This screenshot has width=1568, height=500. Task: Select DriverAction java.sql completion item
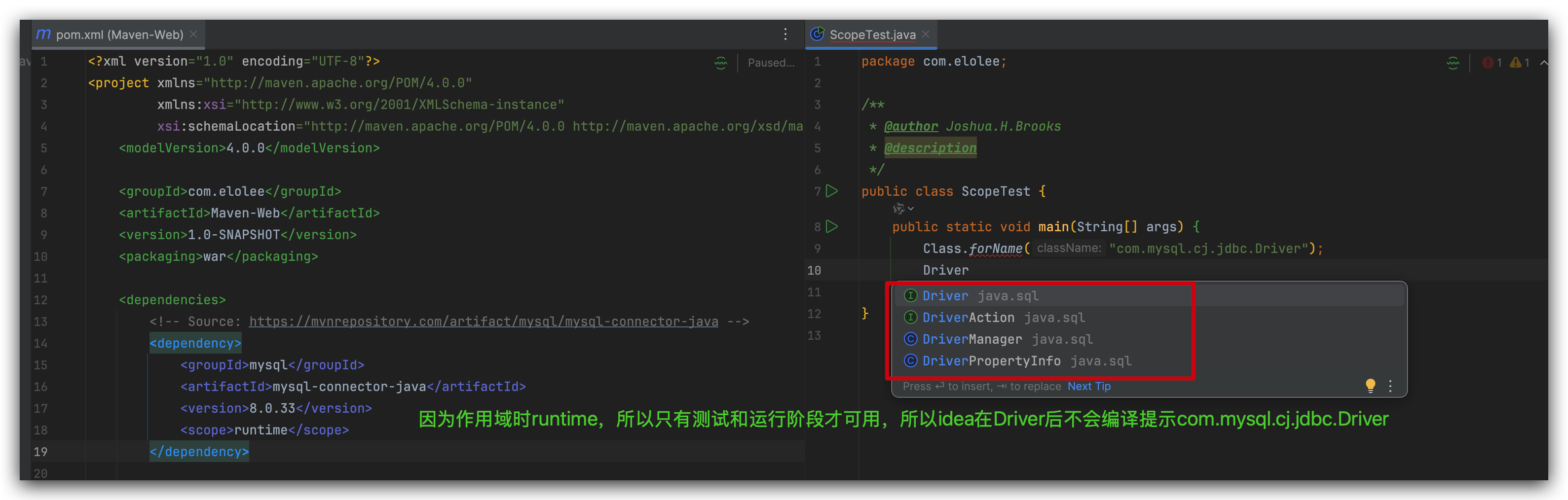coord(1149,318)
